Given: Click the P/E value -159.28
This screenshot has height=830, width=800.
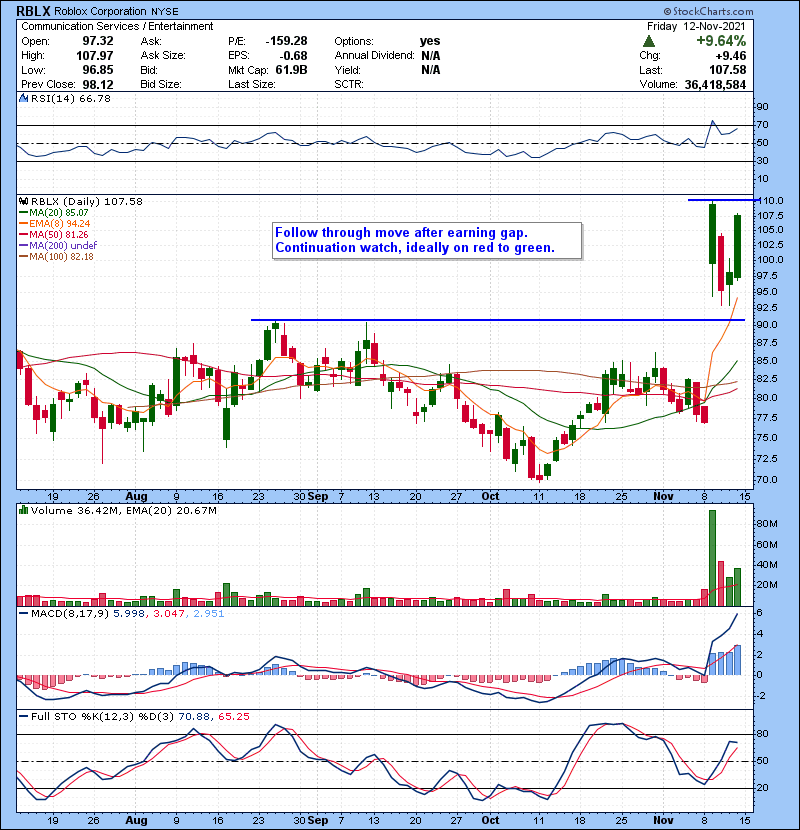Looking at the screenshot, I should click(x=286, y=41).
